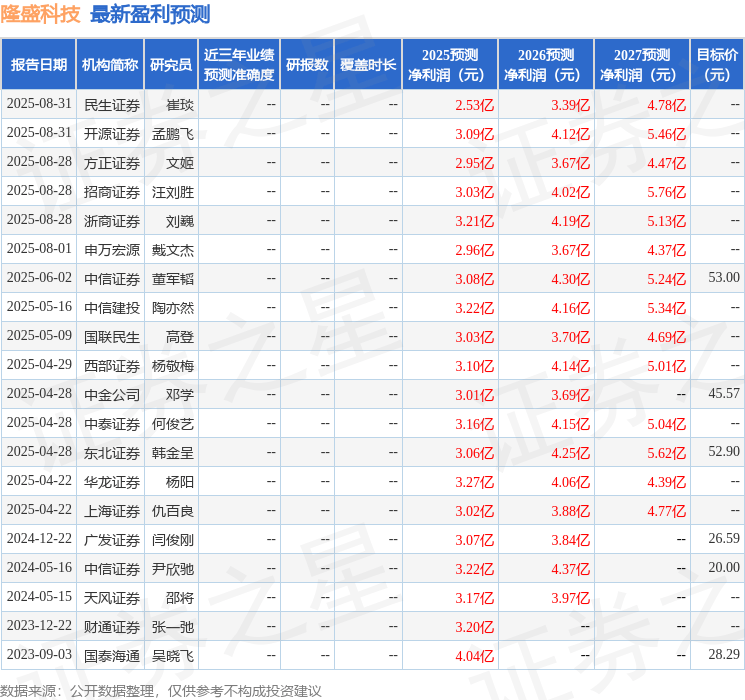
Task: Click the 国联民生 institution cell
Action: (x=112, y=337)
